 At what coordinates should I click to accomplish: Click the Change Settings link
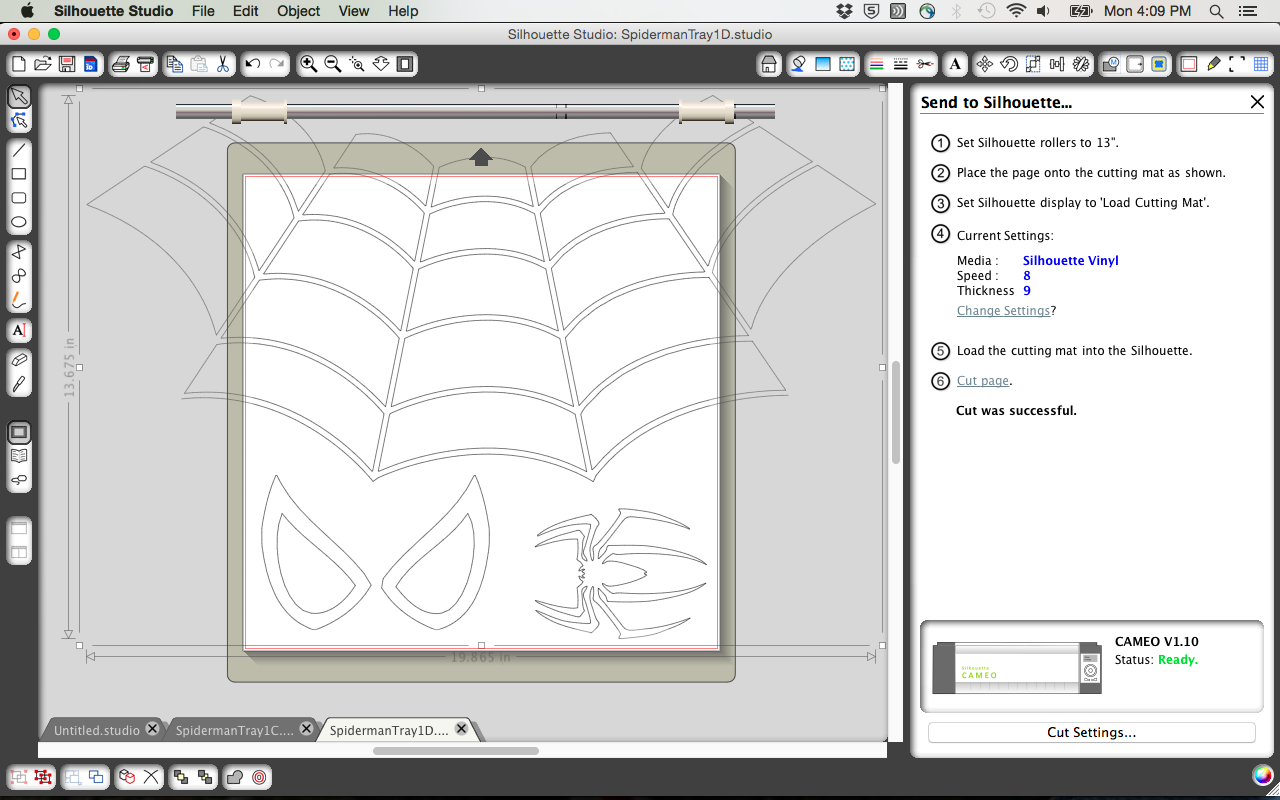1003,311
